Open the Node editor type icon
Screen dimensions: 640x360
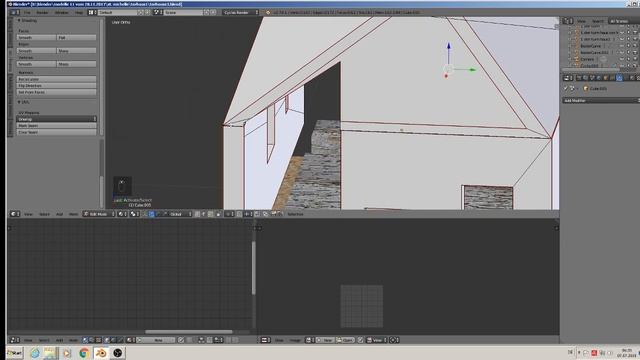pos(15,340)
